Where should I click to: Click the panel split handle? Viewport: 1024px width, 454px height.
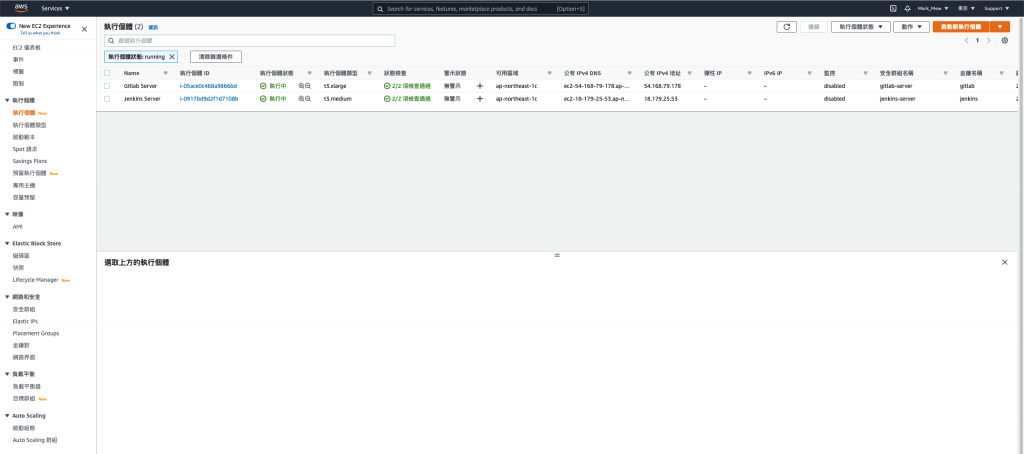click(x=557, y=255)
